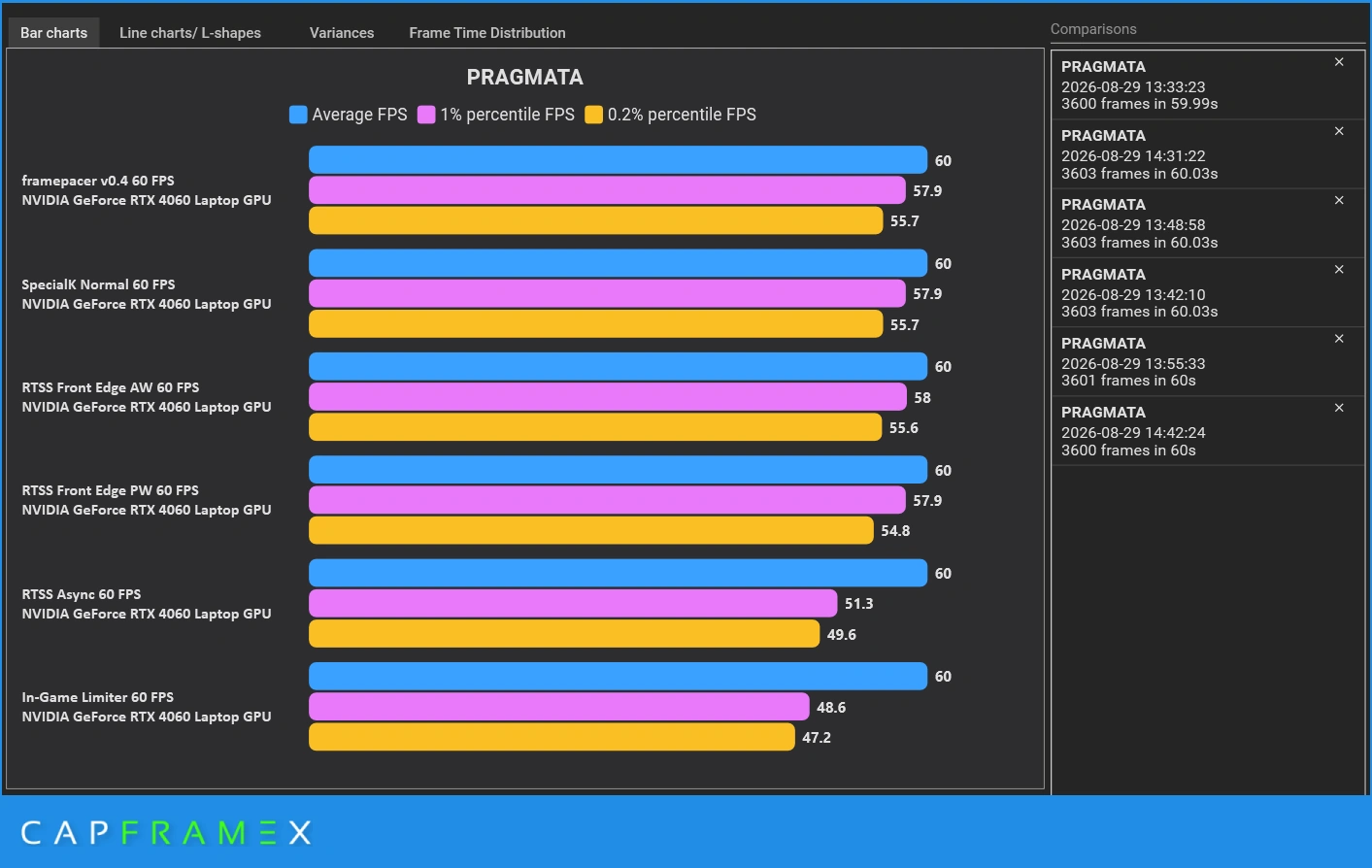Select comparison record from 2026-08-29 13:42:10

[x=1207, y=292]
